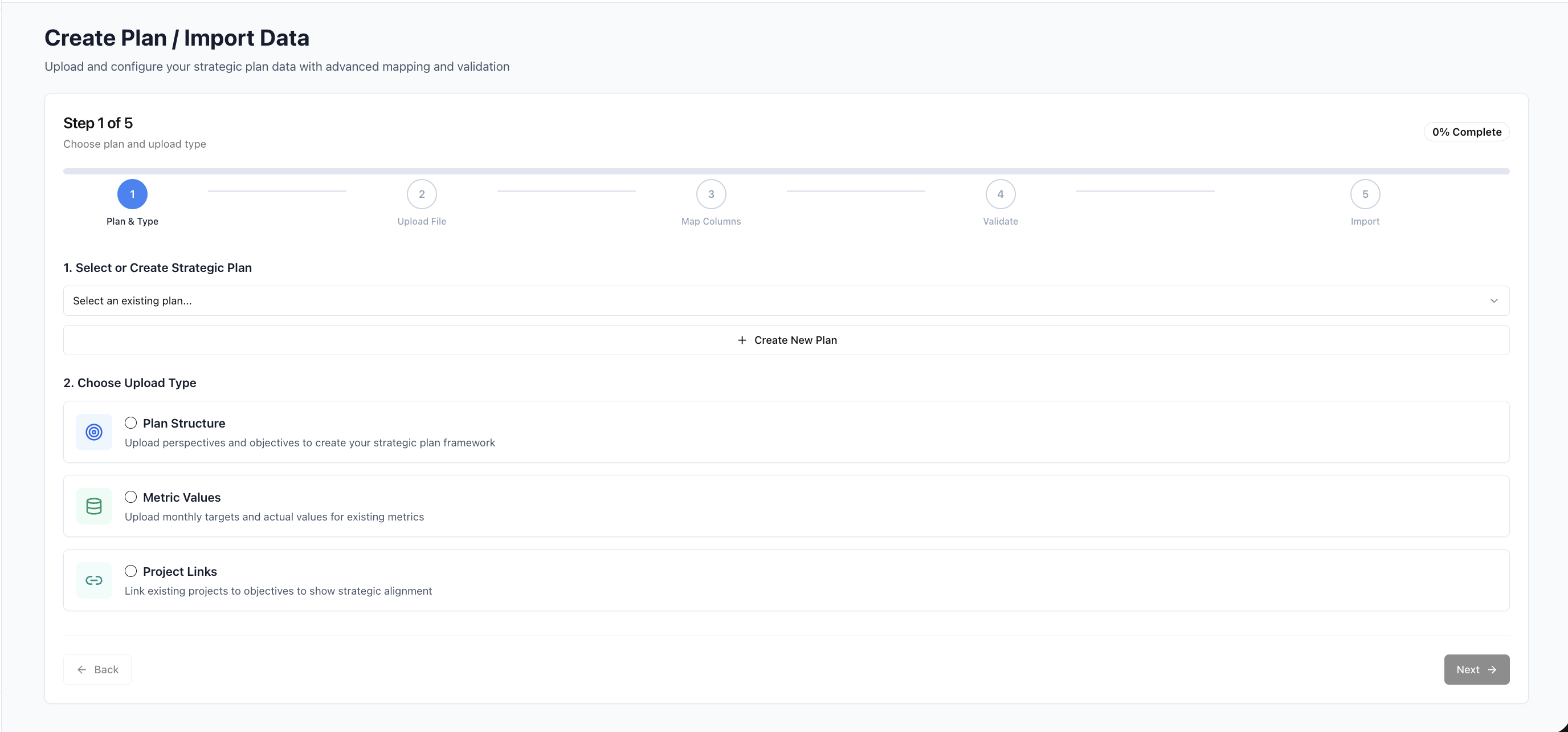The image size is (1568, 732).
Task: Select the Plan & Type step circle
Action: pos(132,194)
